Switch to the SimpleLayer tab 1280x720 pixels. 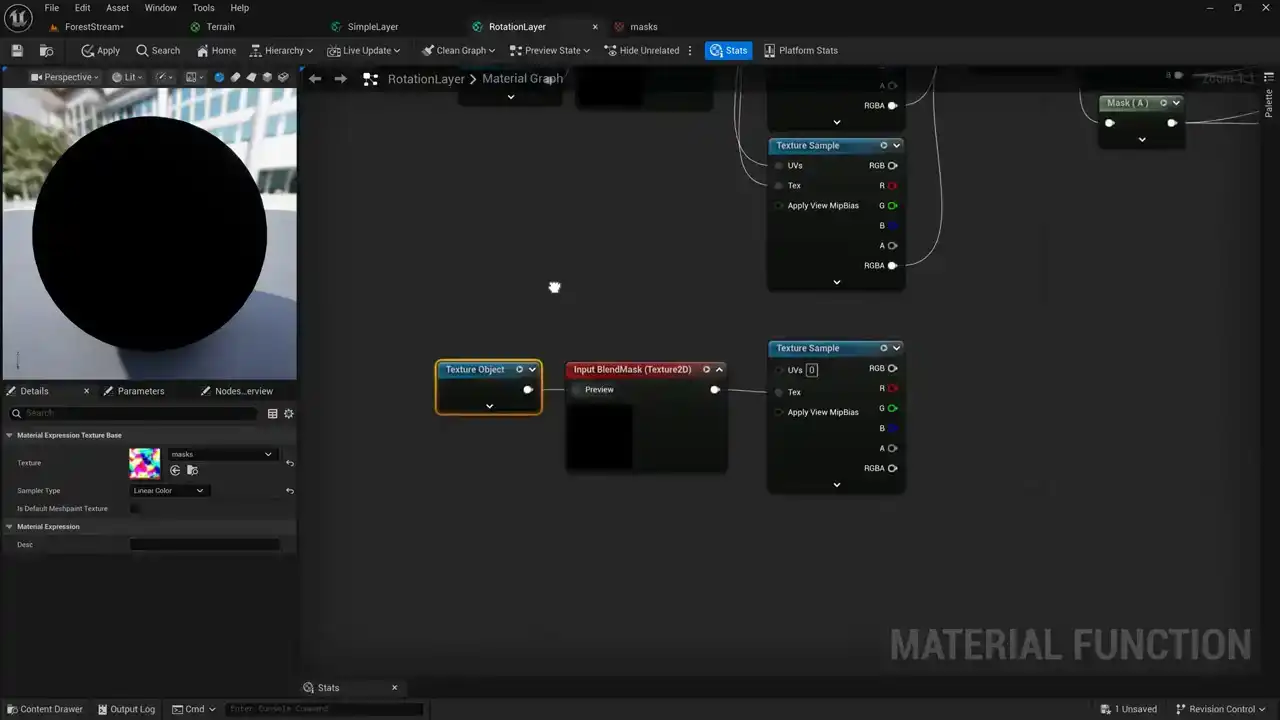[x=372, y=27]
